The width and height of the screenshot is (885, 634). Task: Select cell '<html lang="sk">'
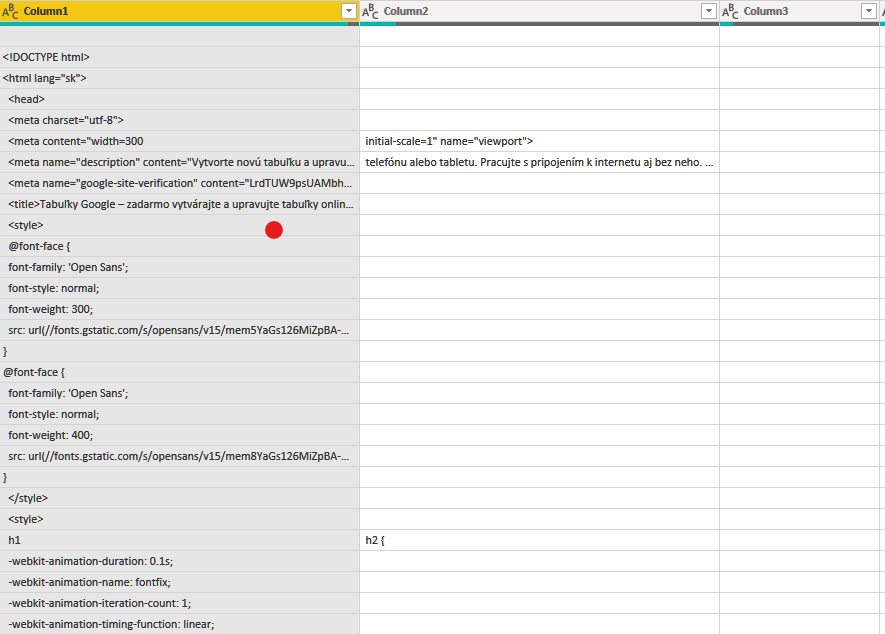point(179,78)
